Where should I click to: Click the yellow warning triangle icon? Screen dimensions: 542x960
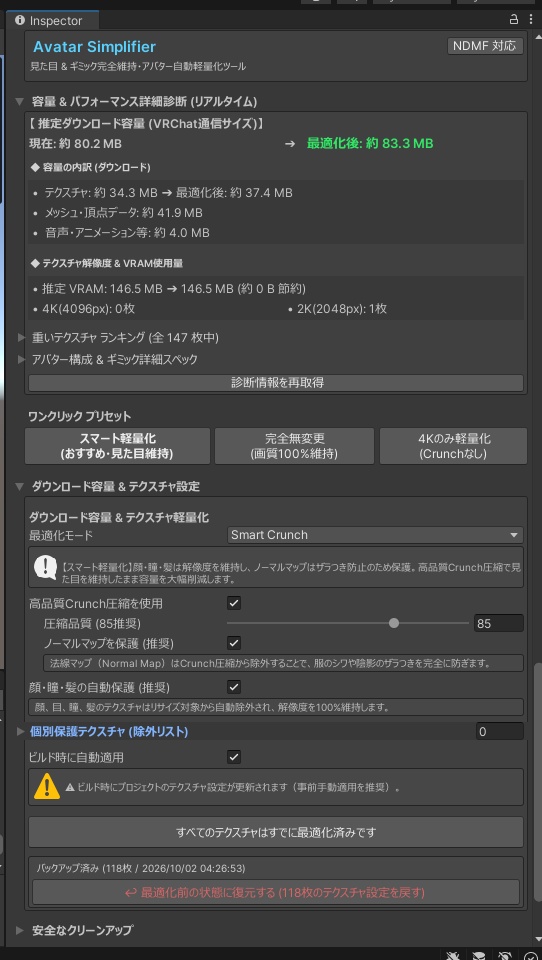coord(47,787)
